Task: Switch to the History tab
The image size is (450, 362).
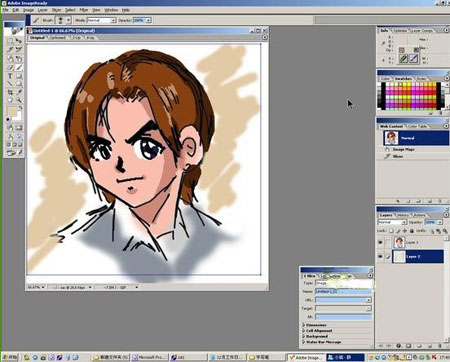Action: pos(403,215)
